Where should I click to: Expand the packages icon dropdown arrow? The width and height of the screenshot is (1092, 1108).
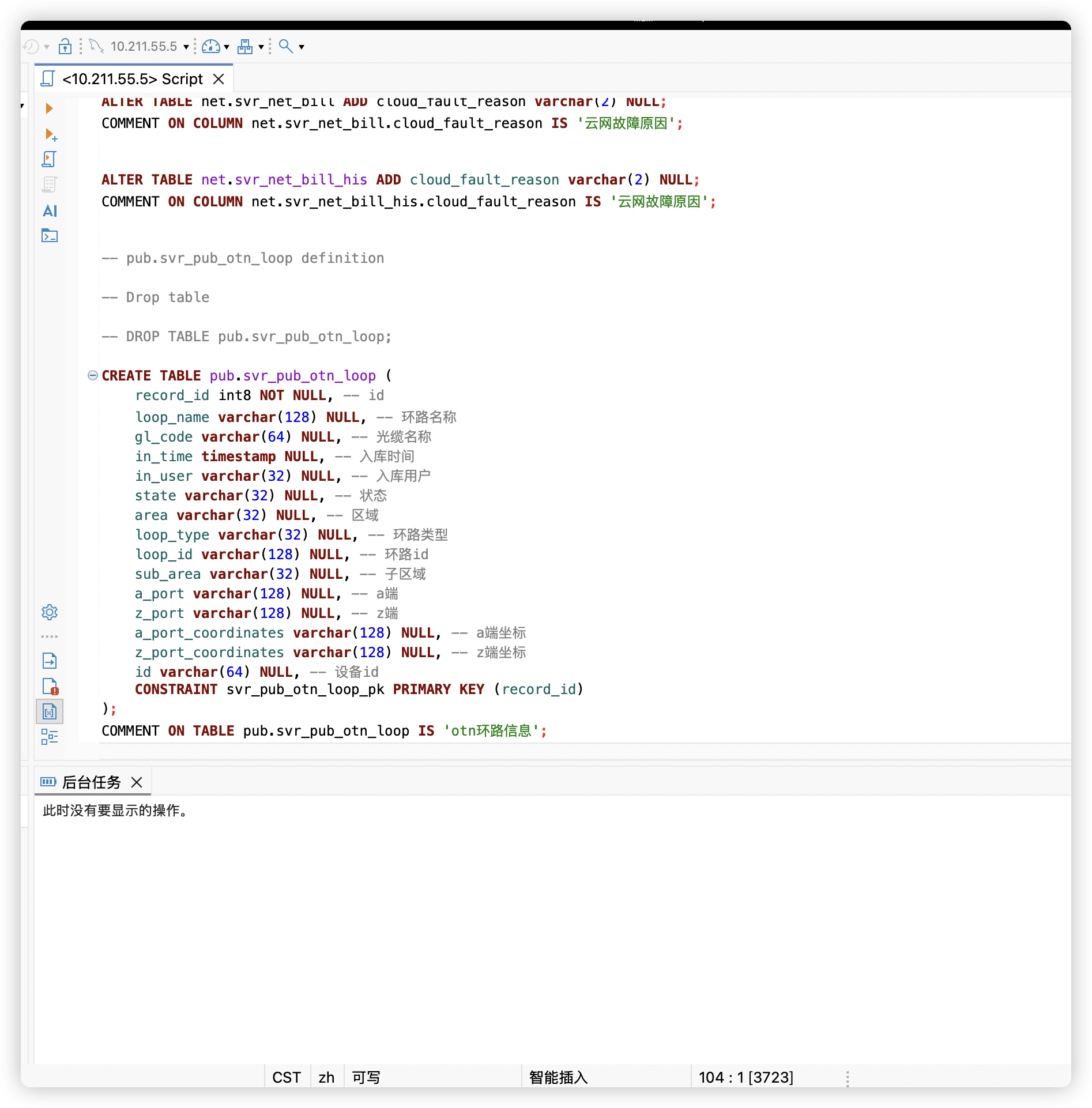coord(261,47)
